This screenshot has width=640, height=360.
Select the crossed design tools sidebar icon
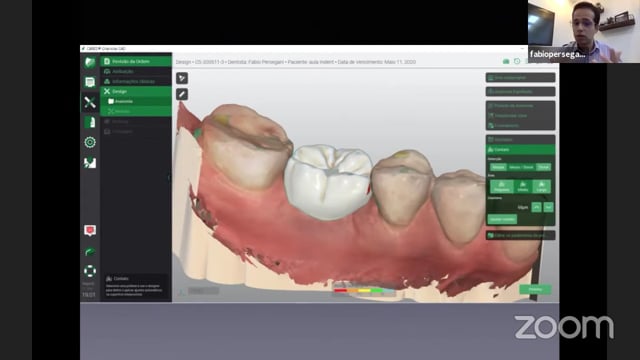(x=90, y=102)
